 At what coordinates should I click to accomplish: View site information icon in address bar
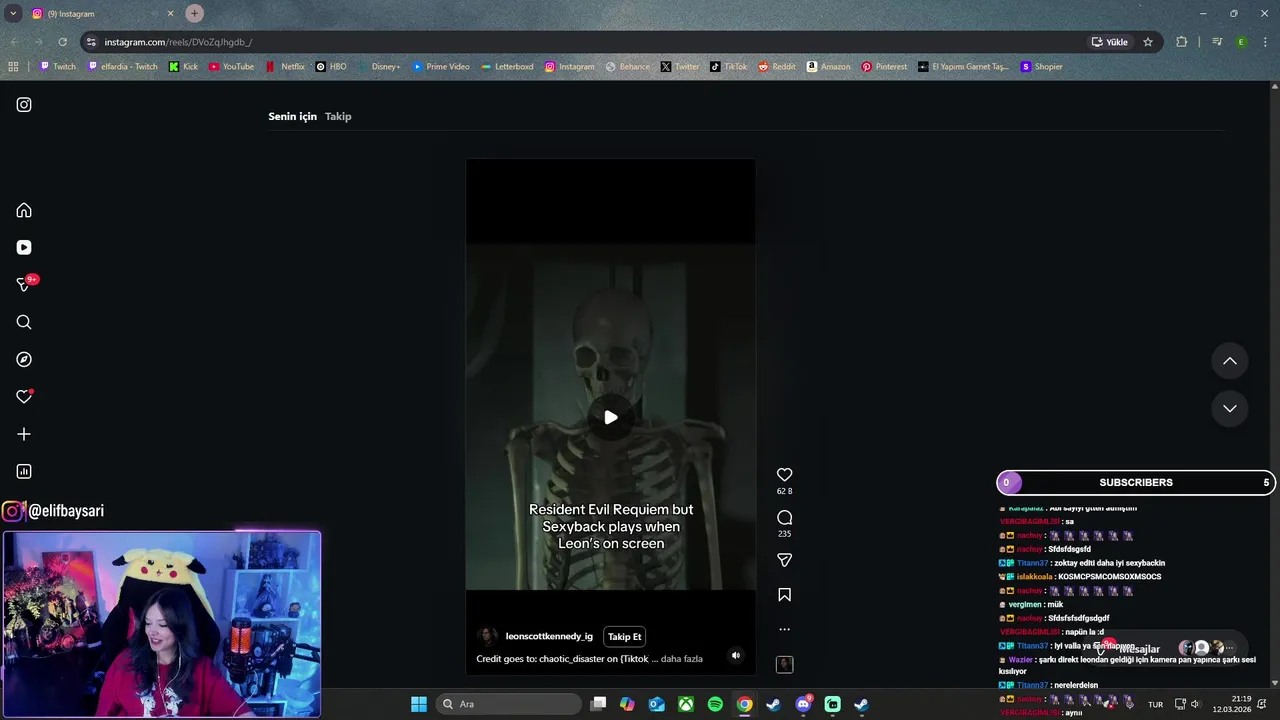coord(91,42)
